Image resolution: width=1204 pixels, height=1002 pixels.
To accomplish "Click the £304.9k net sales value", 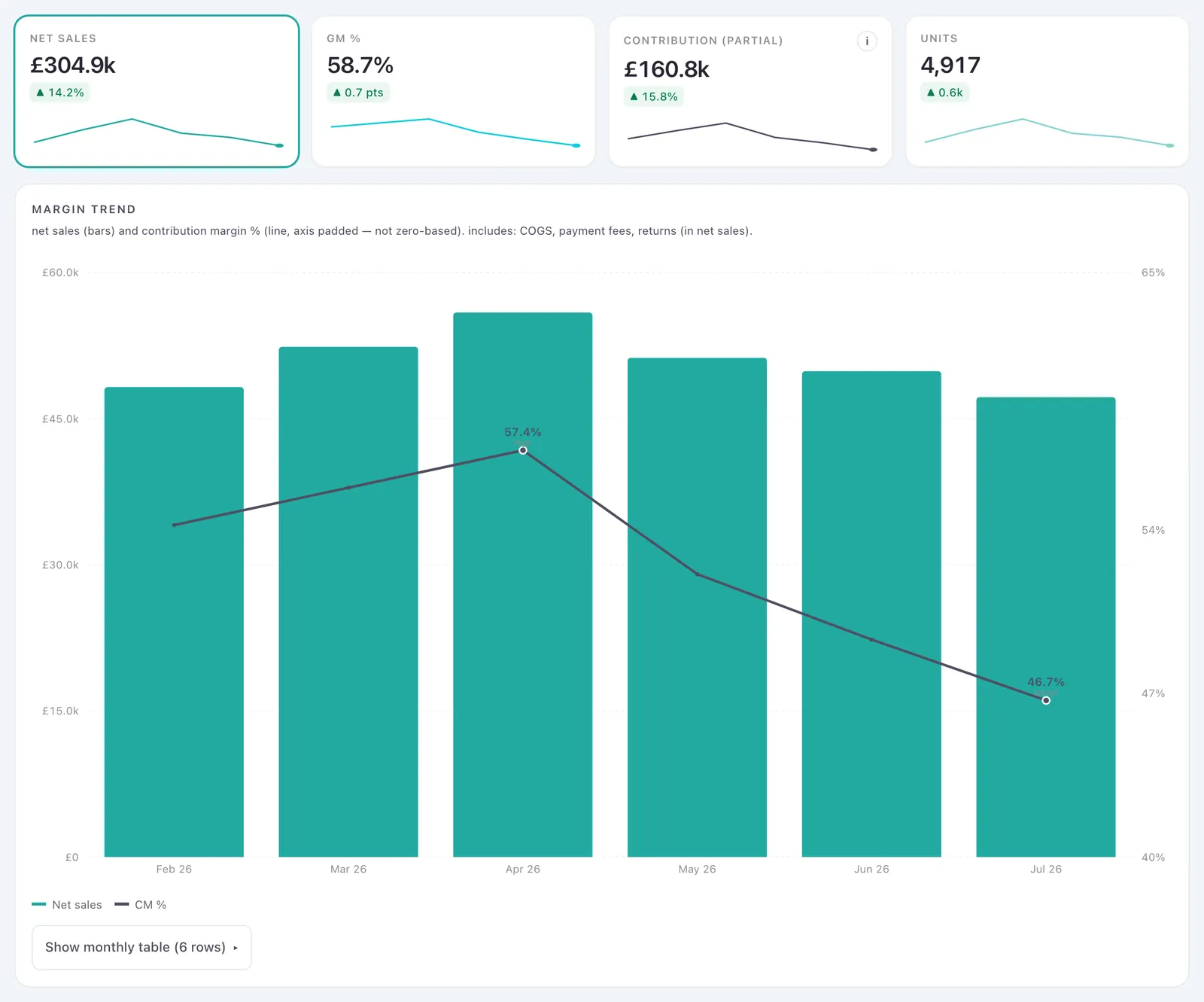I will tap(73, 65).
